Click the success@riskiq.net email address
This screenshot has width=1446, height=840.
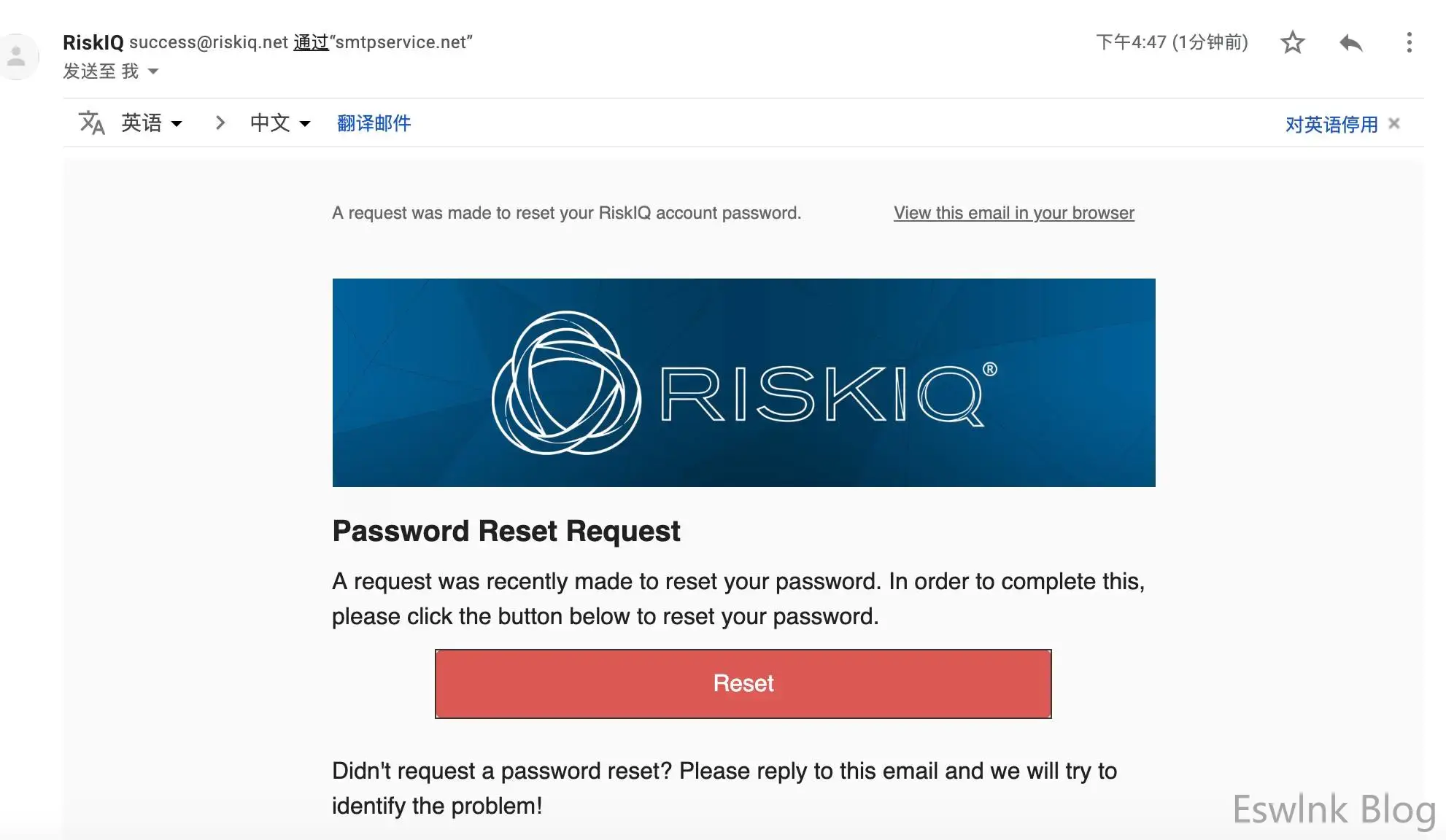(x=209, y=42)
